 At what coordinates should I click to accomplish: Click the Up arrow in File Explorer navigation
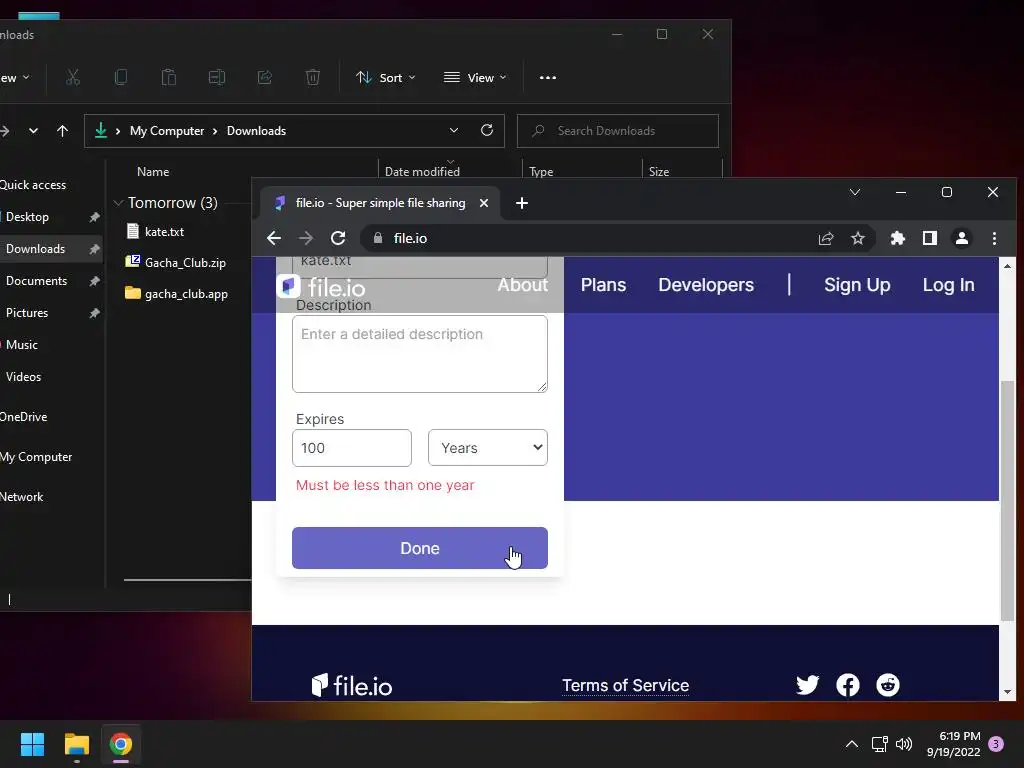pyautogui.click(x=62, y=131)
